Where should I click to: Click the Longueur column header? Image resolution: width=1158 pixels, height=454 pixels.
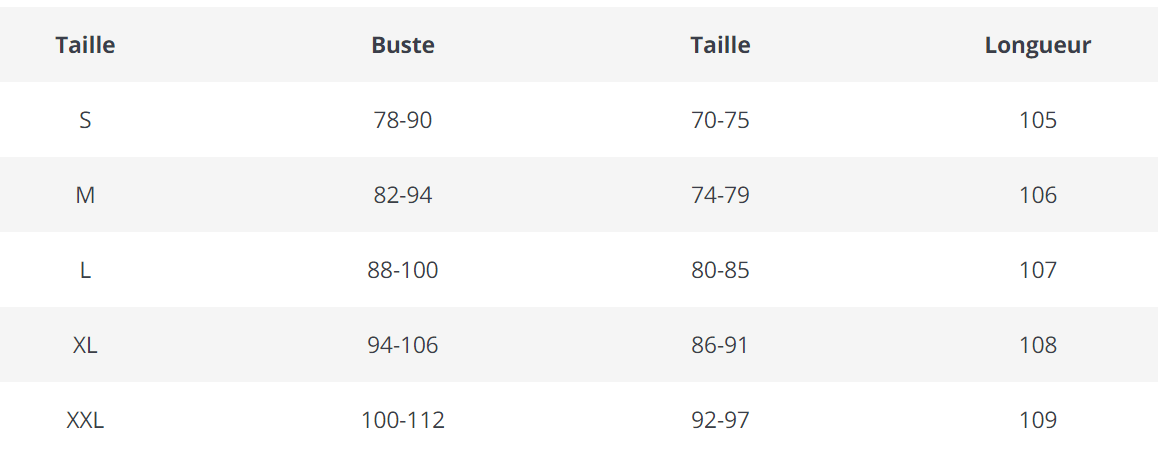click(1037, 45)
